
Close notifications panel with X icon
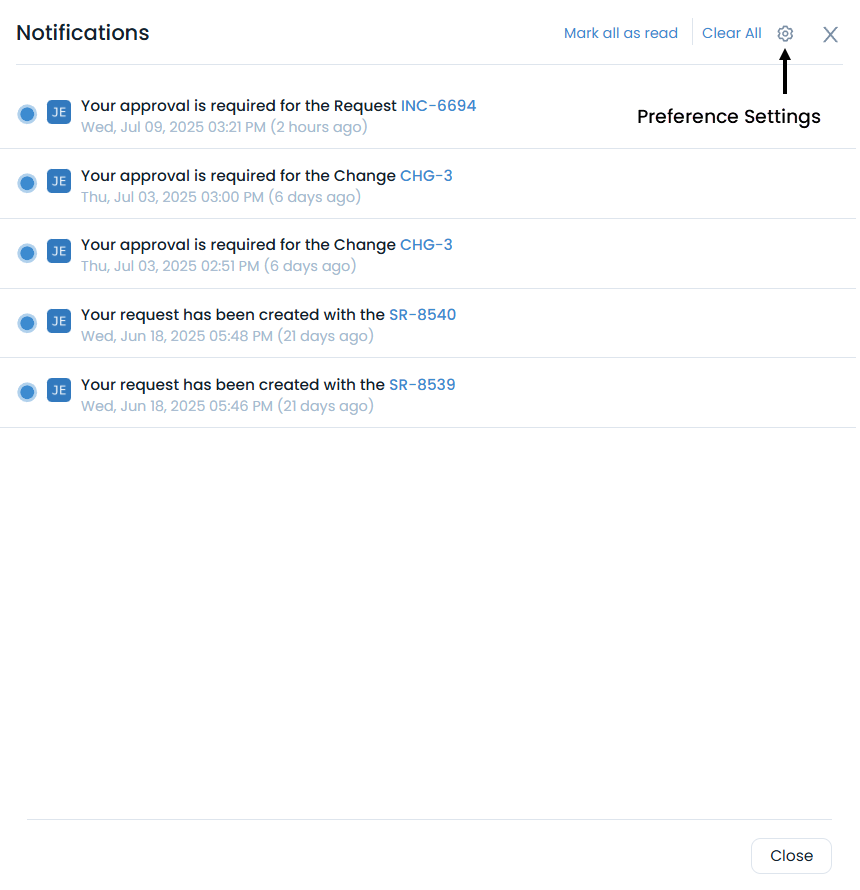click(830, 35)
